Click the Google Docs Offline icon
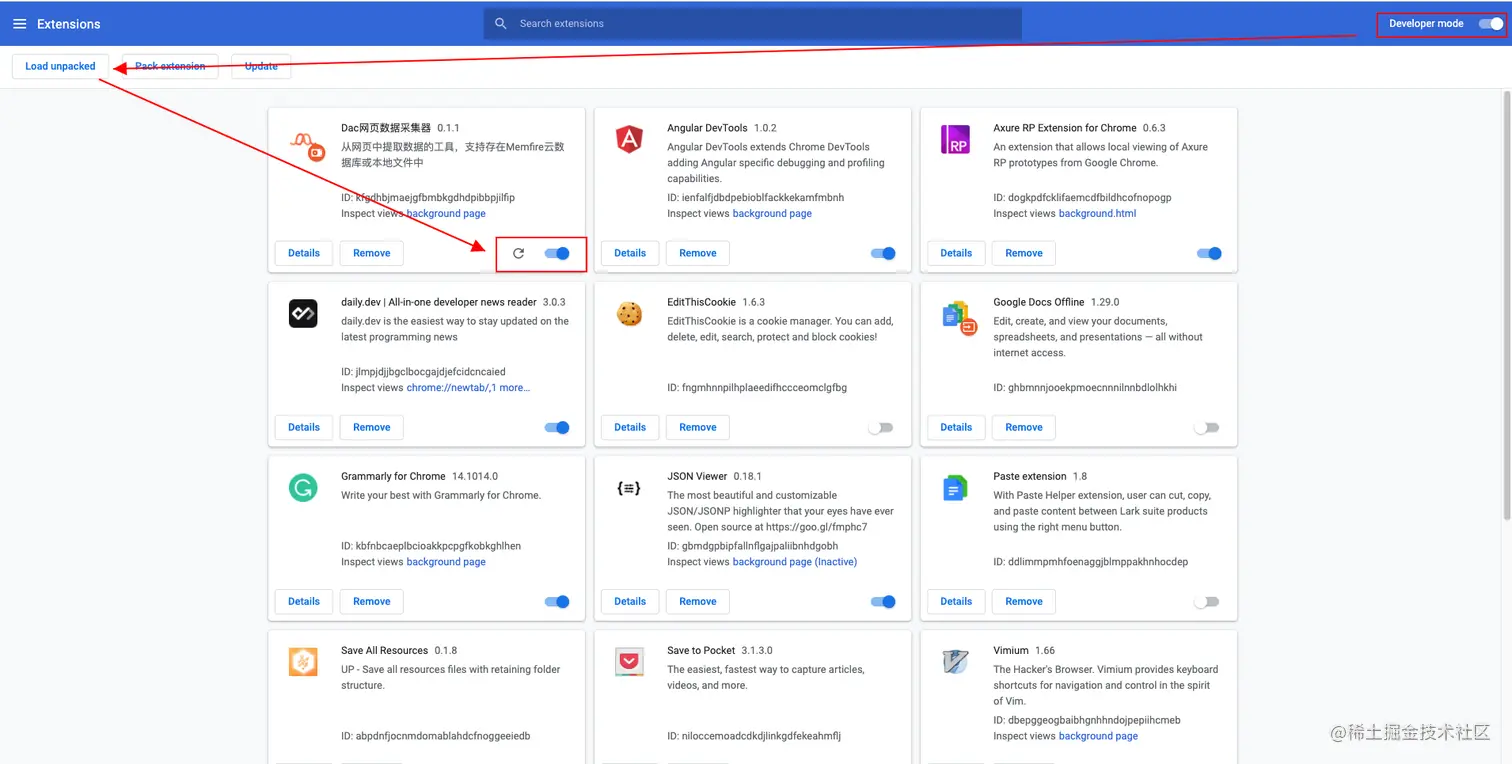Image resolution: width=1512 pixels, height=764 pixels. (959, 317)
